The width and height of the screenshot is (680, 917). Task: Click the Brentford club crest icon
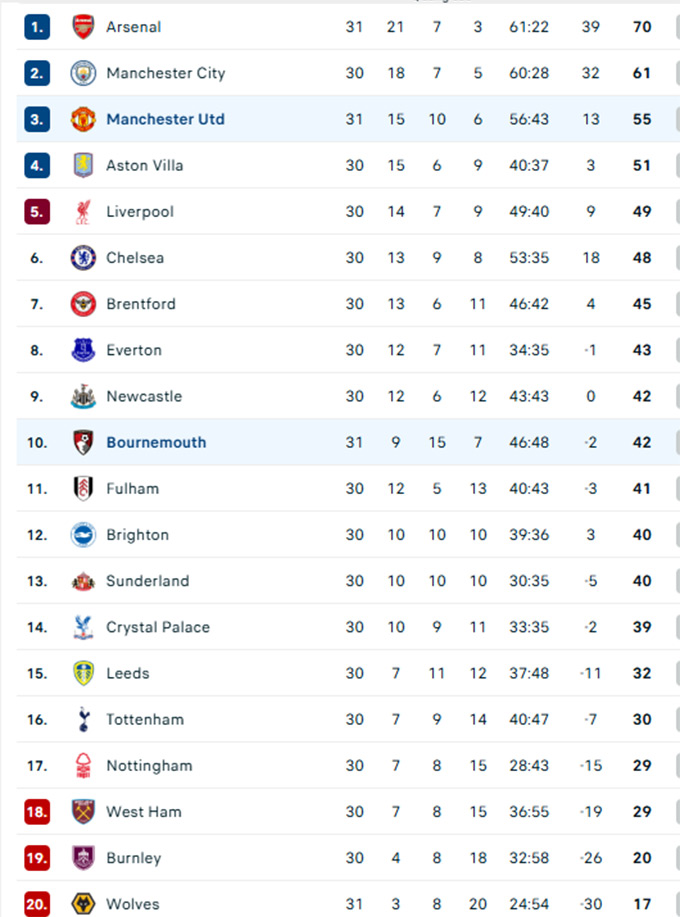click(83, 304)
